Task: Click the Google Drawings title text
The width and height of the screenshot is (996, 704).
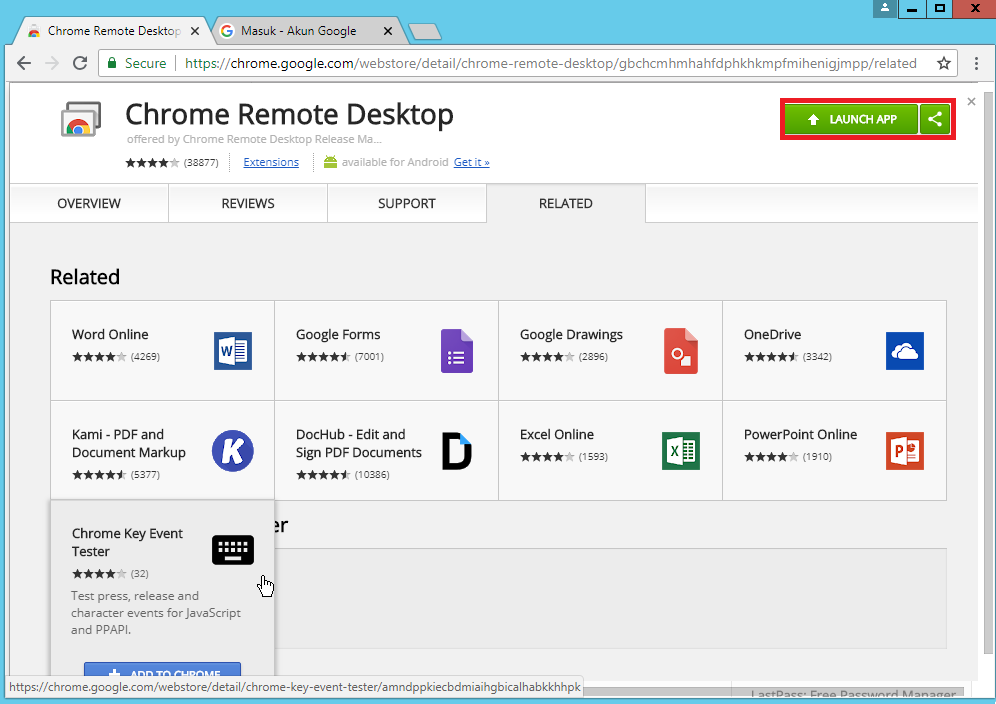Action: pyautogui.click(x=571, y=334)
